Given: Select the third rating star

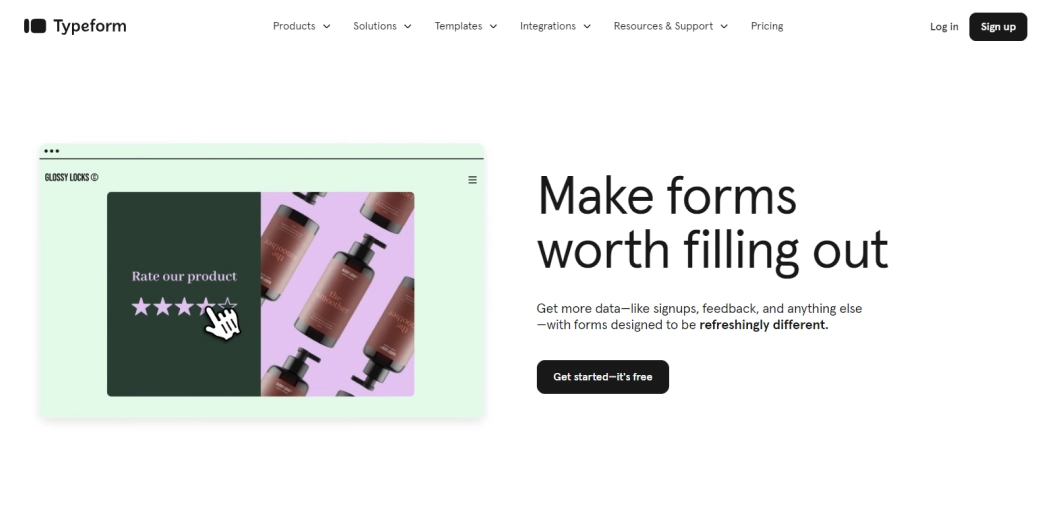Looking at the screenshot, I should 183,307.
